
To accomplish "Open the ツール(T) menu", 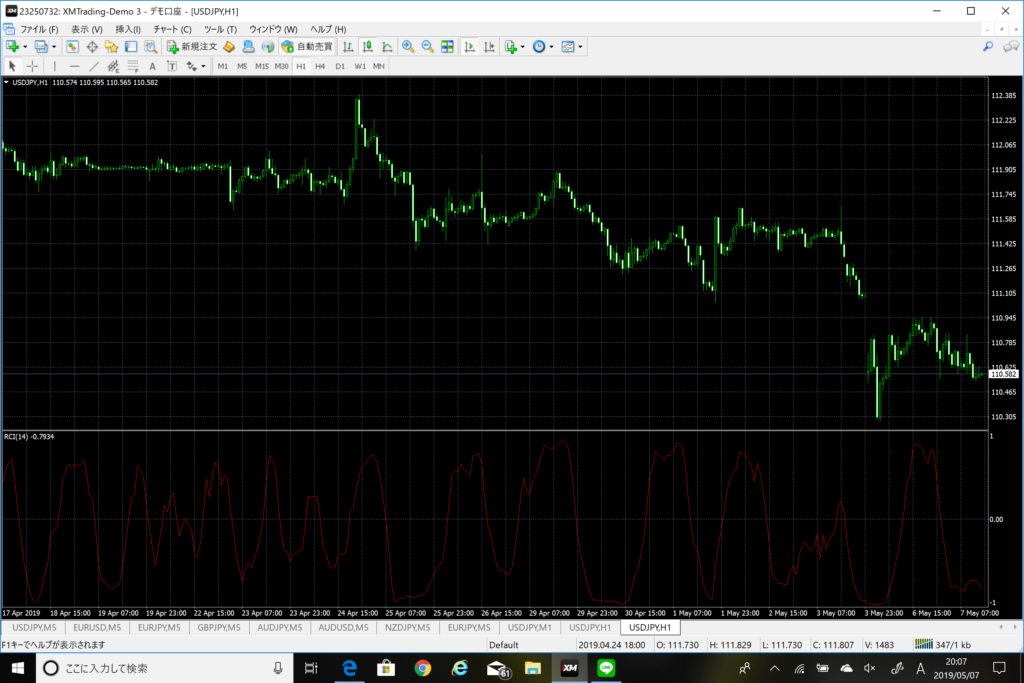I will point(220,29).
